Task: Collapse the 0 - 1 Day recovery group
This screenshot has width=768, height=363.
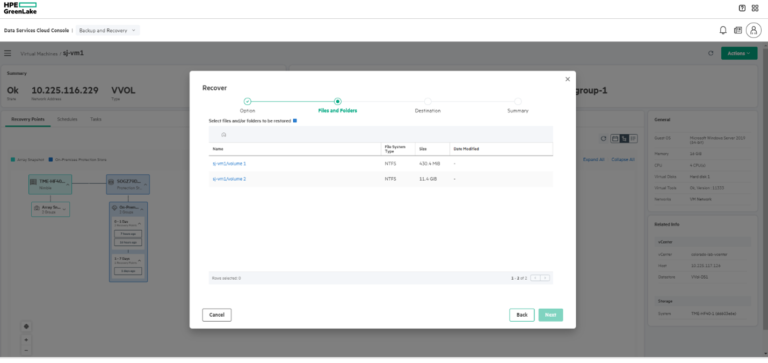Action: pos(139,223)
